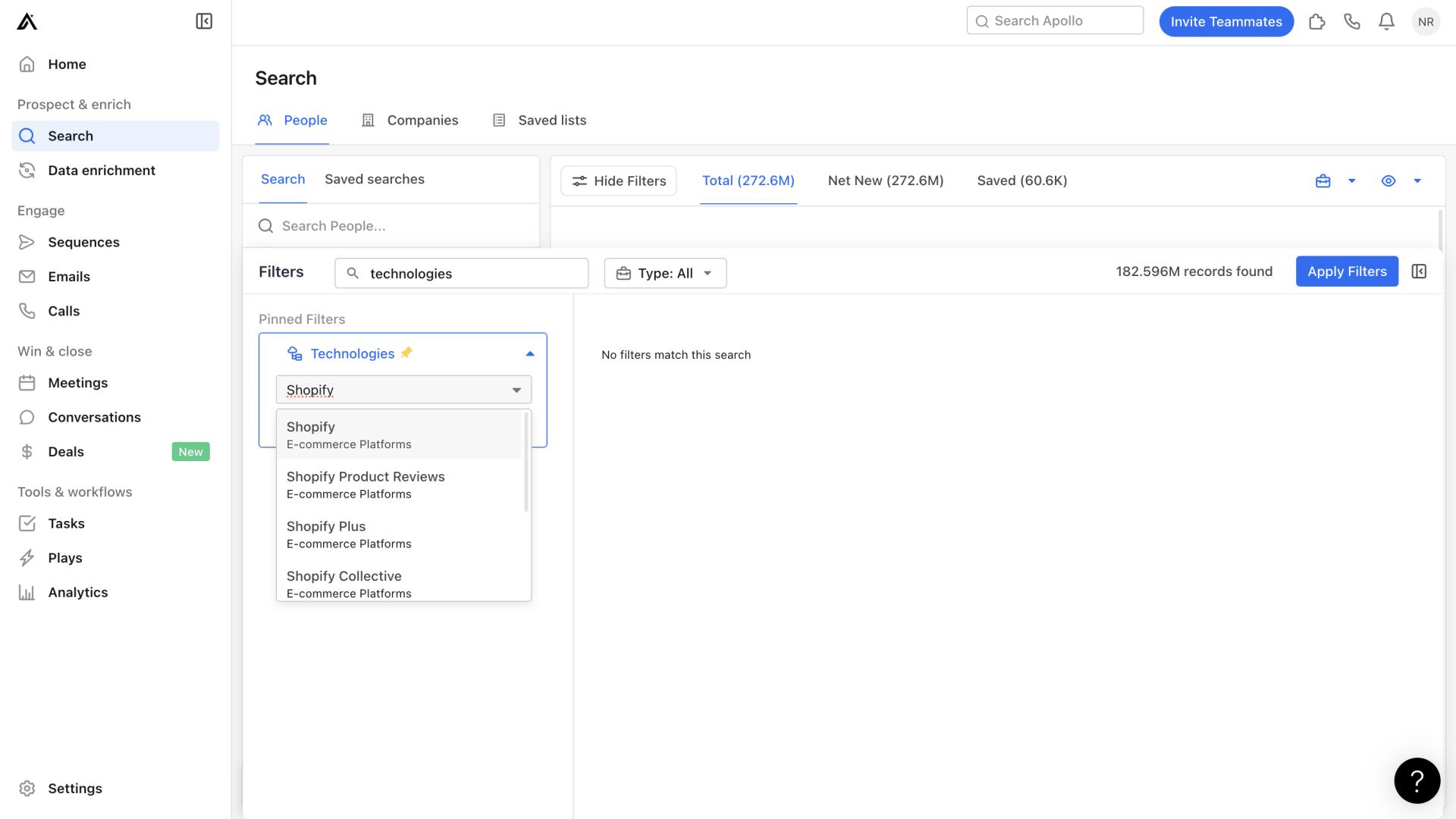Image resolution: width=1456 pixels, height=819 pixels.
Task: Open the Saved searches tab
Action: pyautogui.click(x=375, y=180)
